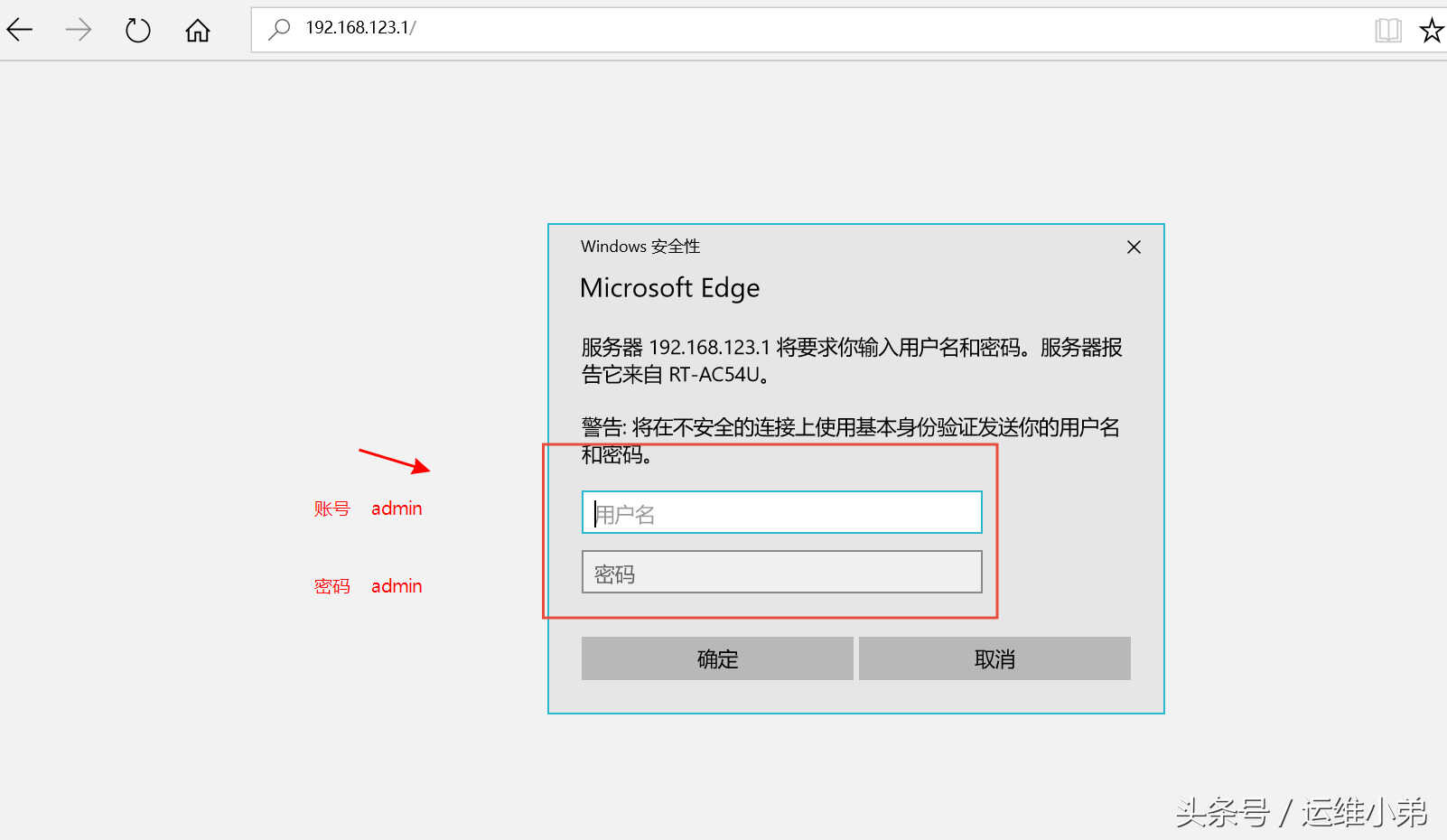Refresh the page with the reload icon
1447x840 pixels.
(x=137, y=31)
